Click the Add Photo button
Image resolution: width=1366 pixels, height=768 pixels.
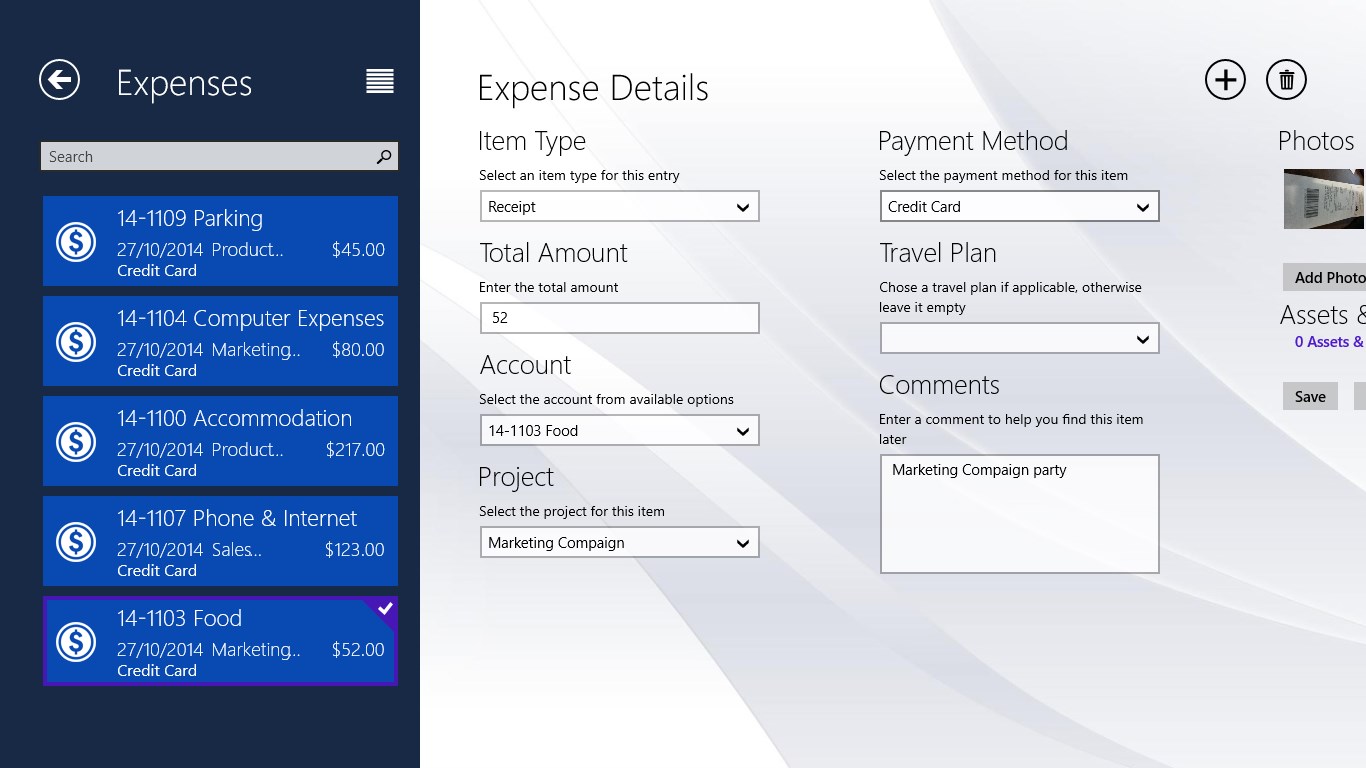click(1324, 277)
